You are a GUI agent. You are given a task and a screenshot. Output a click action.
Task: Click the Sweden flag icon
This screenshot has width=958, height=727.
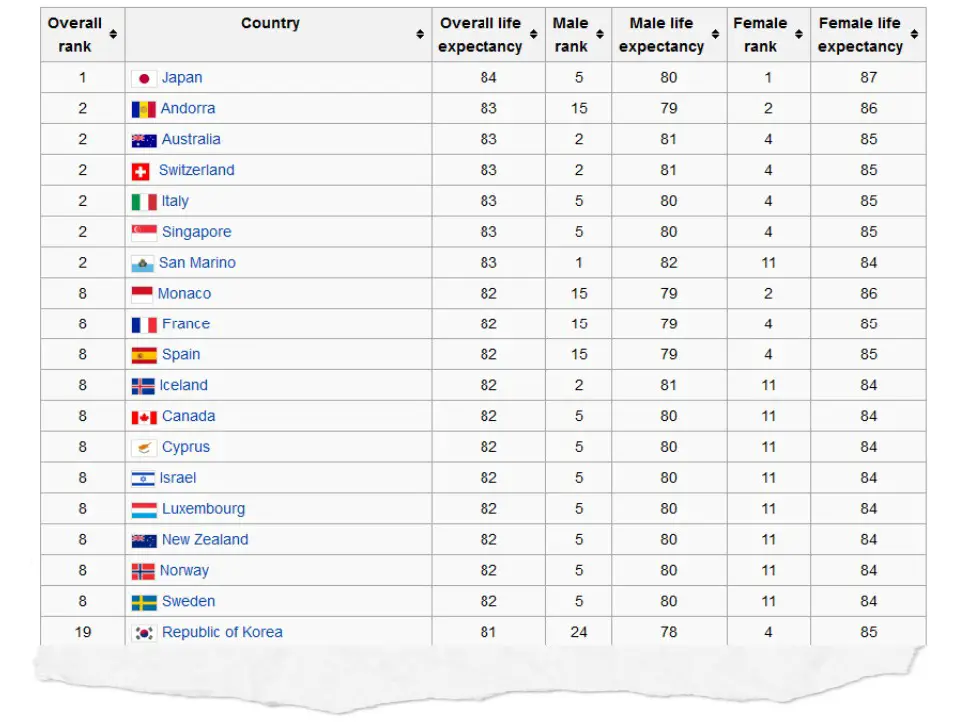[x=144, y=603]
